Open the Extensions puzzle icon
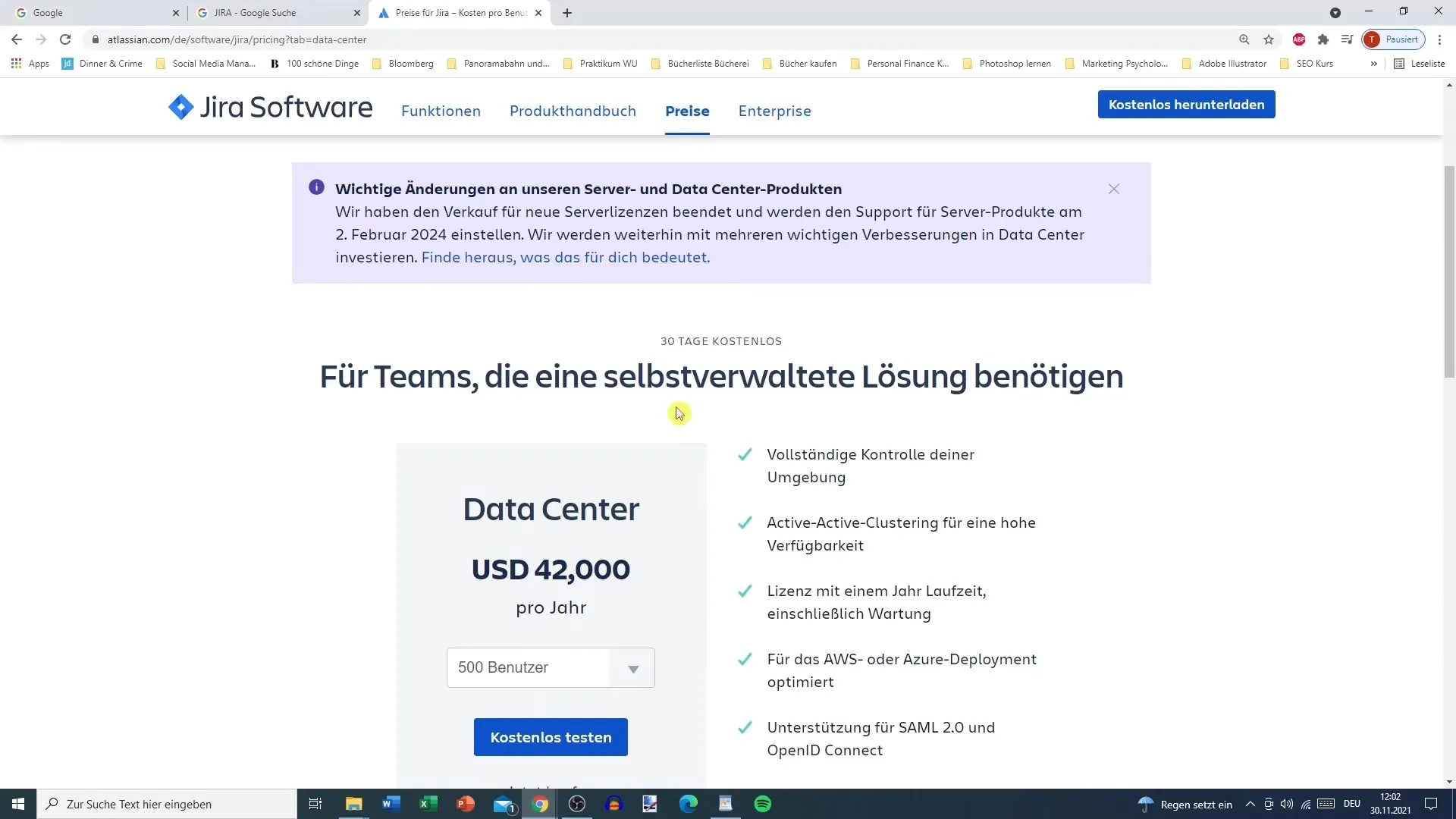The image size is (1456, 819). [x=1323, y=39]
